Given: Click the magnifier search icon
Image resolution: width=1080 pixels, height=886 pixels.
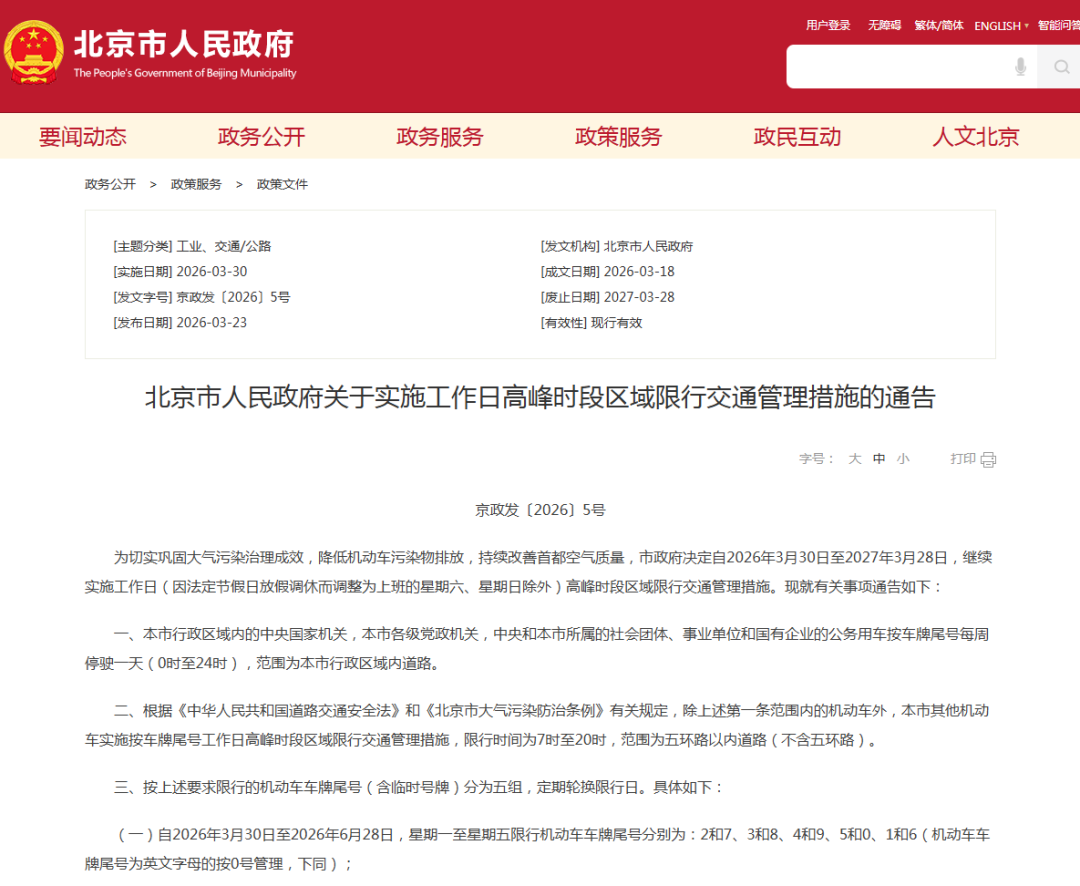Looking at the screenshot, I should coord(1060,66).
